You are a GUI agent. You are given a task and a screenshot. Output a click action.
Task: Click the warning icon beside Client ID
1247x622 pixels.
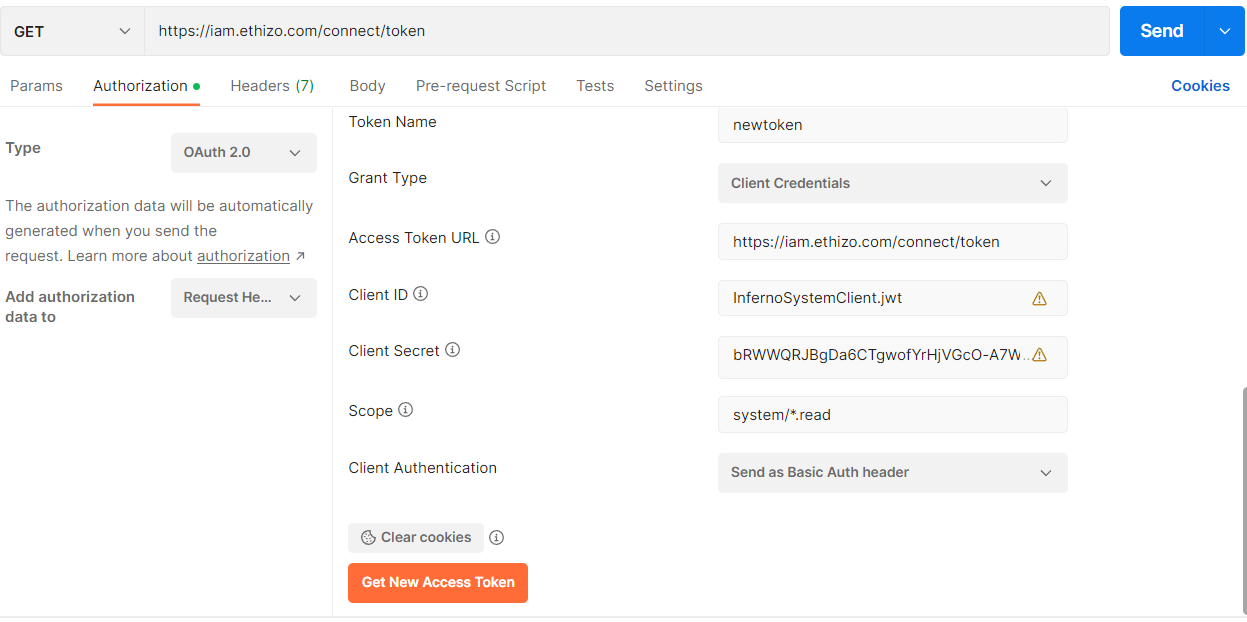[1039, 297]
